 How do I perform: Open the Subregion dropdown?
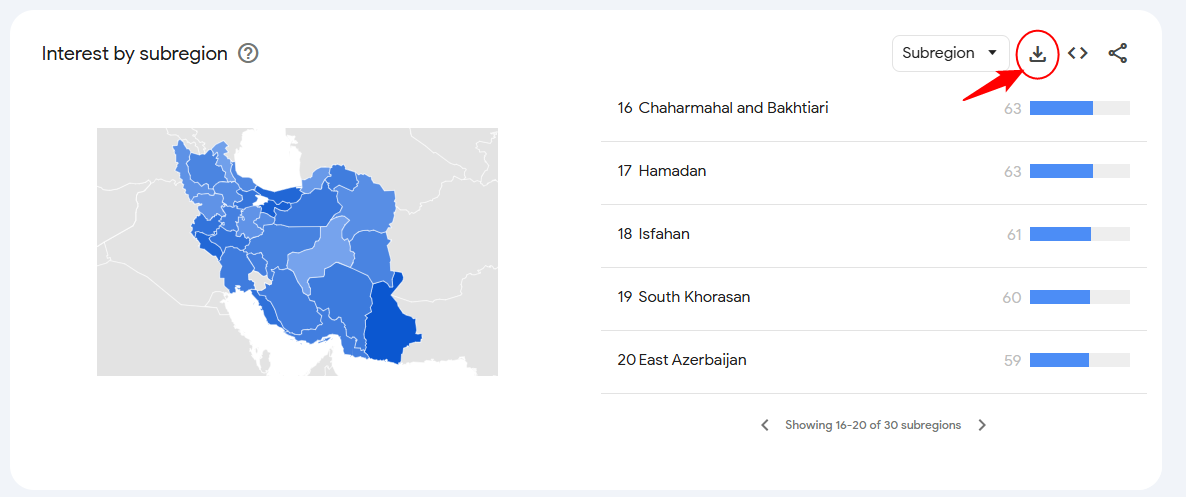(951, 54)
